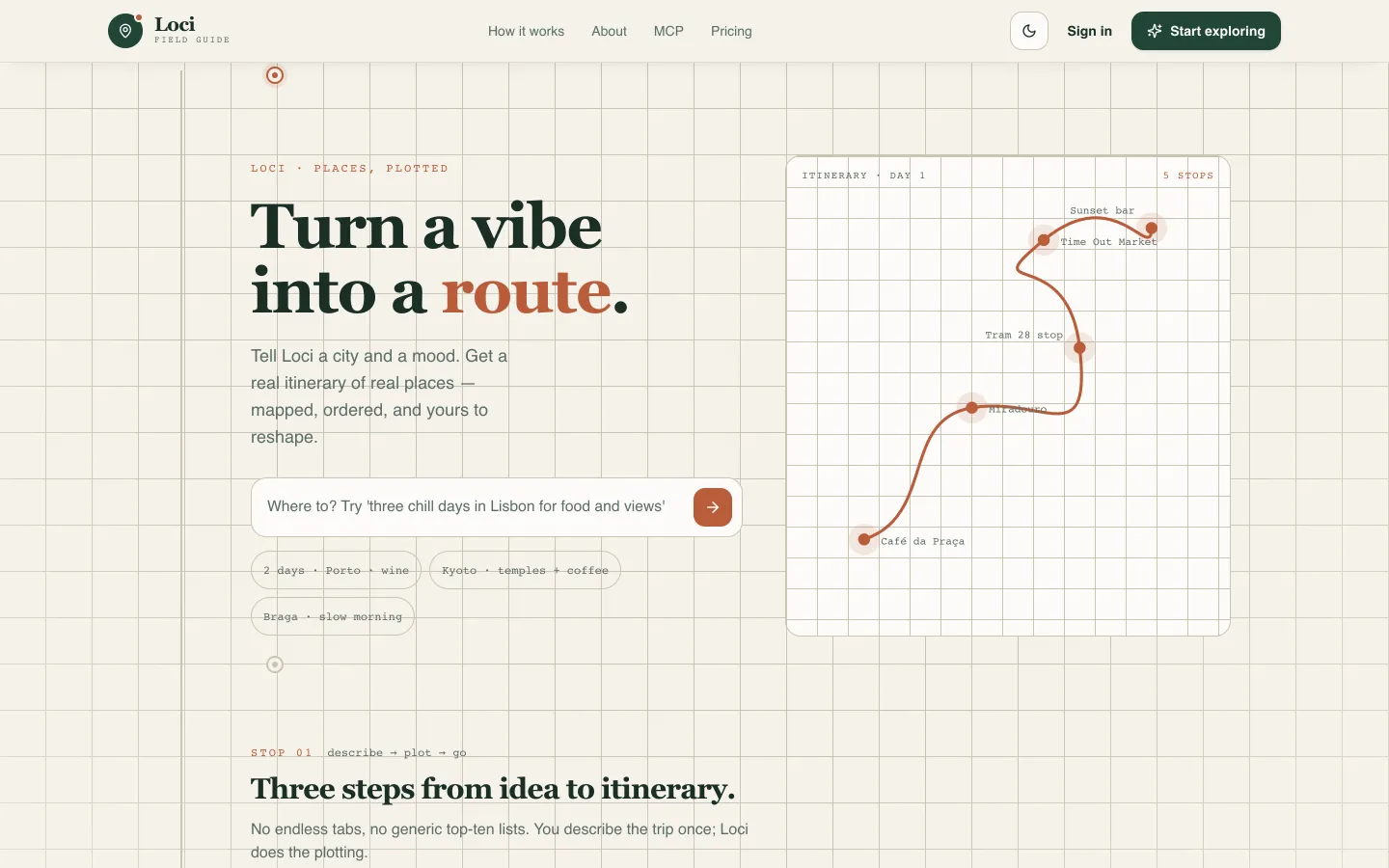The width and height of the screenshot is (1389, 868).
Task: Click the Start exploring button
Action: pos(1206,31)
